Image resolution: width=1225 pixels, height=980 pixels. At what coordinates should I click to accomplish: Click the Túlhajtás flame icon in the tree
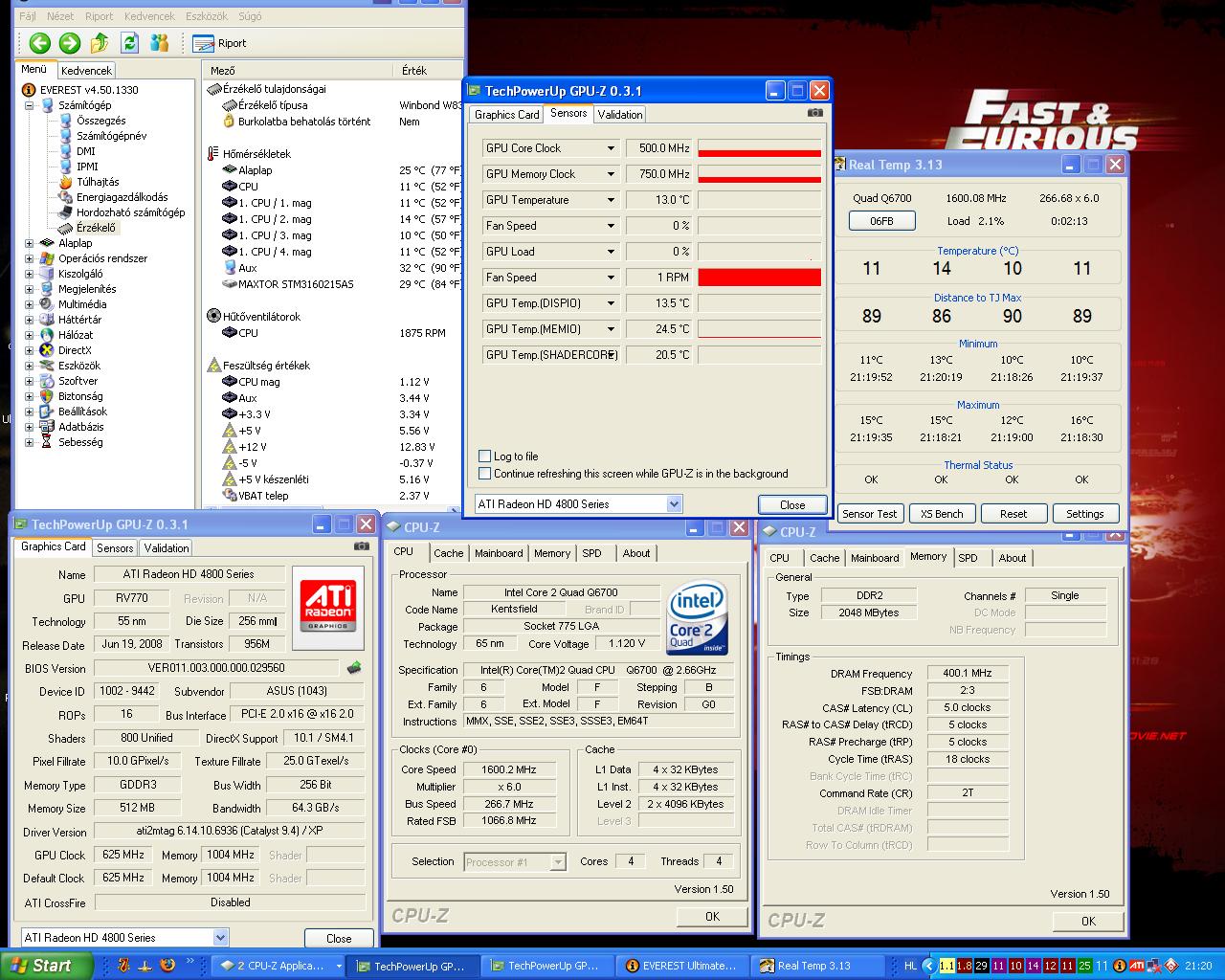[65, 182]
